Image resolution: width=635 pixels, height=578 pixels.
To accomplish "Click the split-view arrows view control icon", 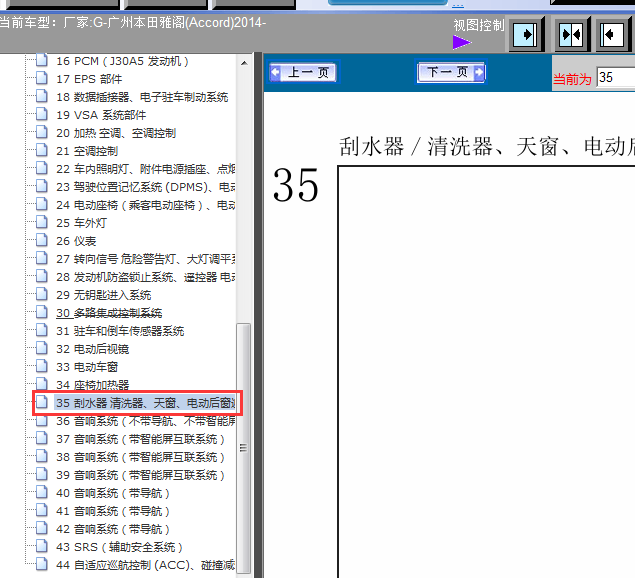I will coord(571,34).
